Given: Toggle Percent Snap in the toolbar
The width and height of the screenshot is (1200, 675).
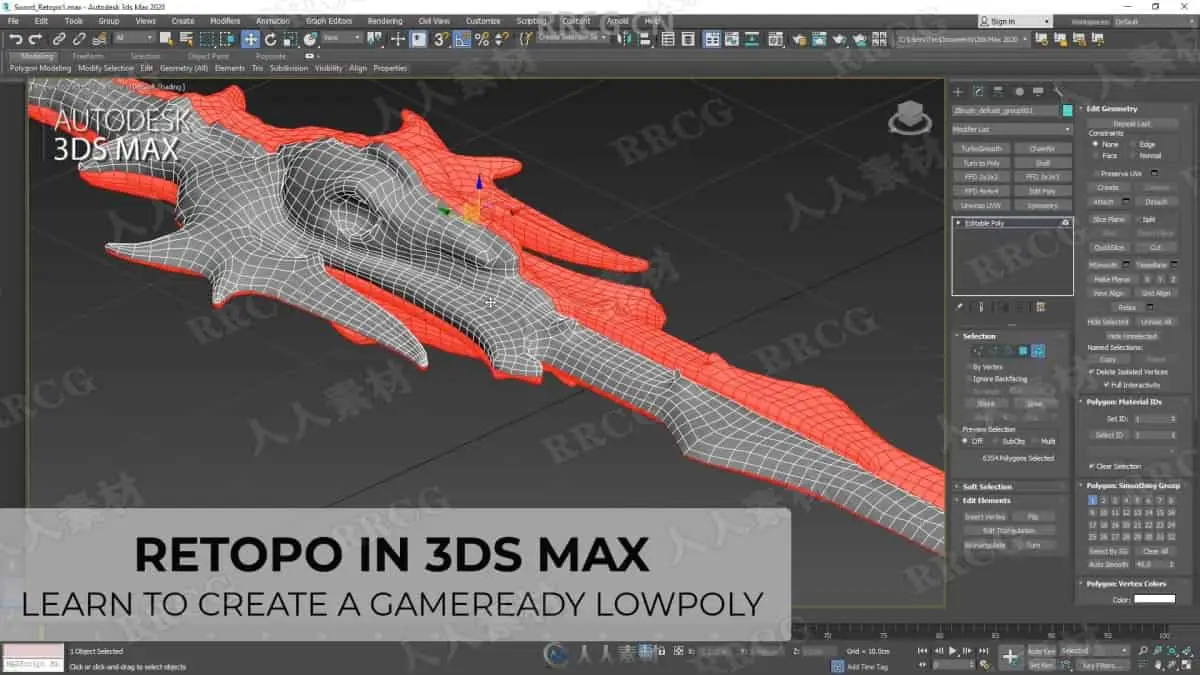Looking at the screenshot, I should (x=482, y=39).
